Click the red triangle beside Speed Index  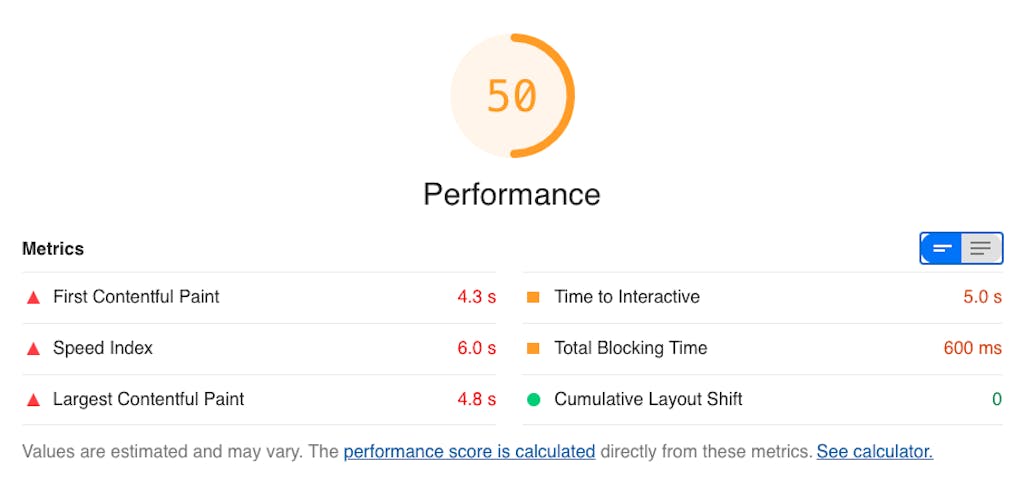coord(33,349)
